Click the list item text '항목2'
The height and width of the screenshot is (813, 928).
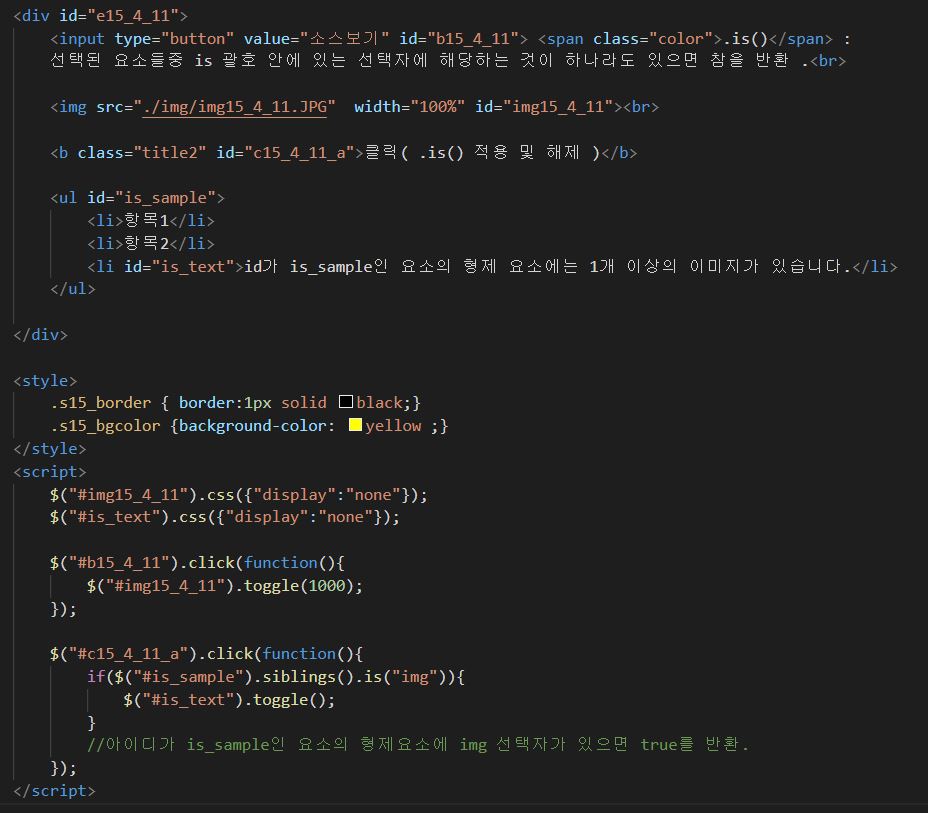146,243
